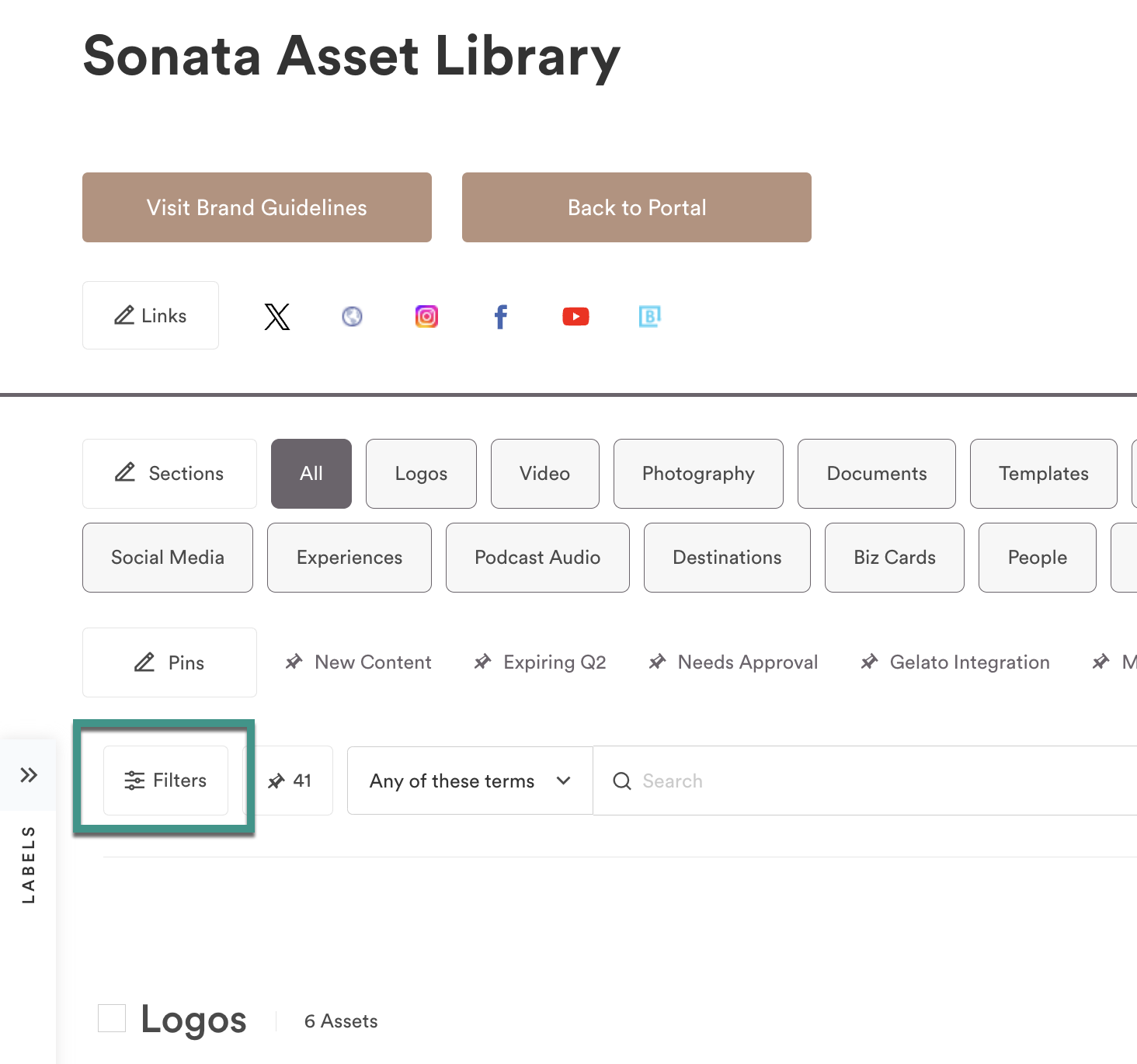1137x1064 pixels.
Task: Open the 'Any of these terms' dropdown
Action: point(470,781)
